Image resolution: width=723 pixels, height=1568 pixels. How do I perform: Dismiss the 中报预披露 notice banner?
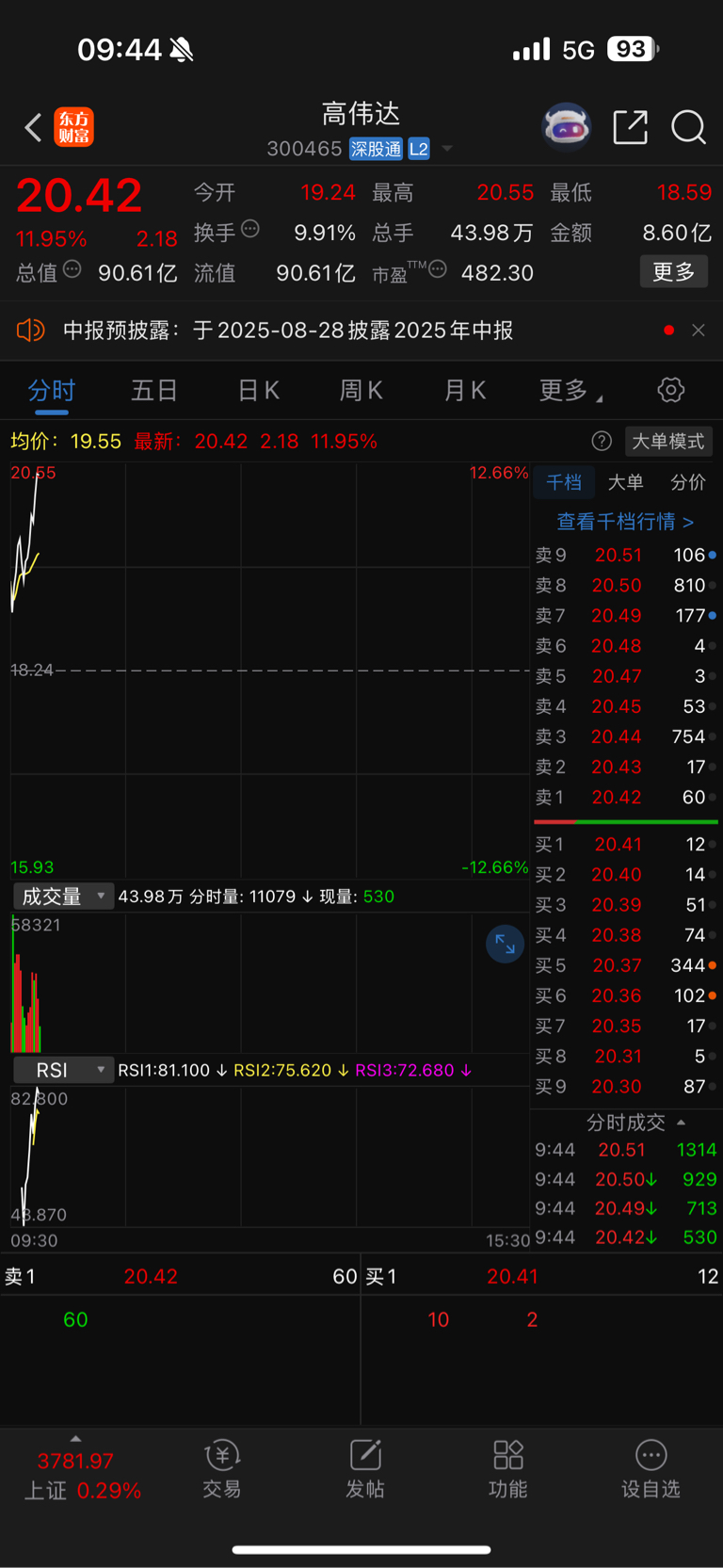point(699,331)
